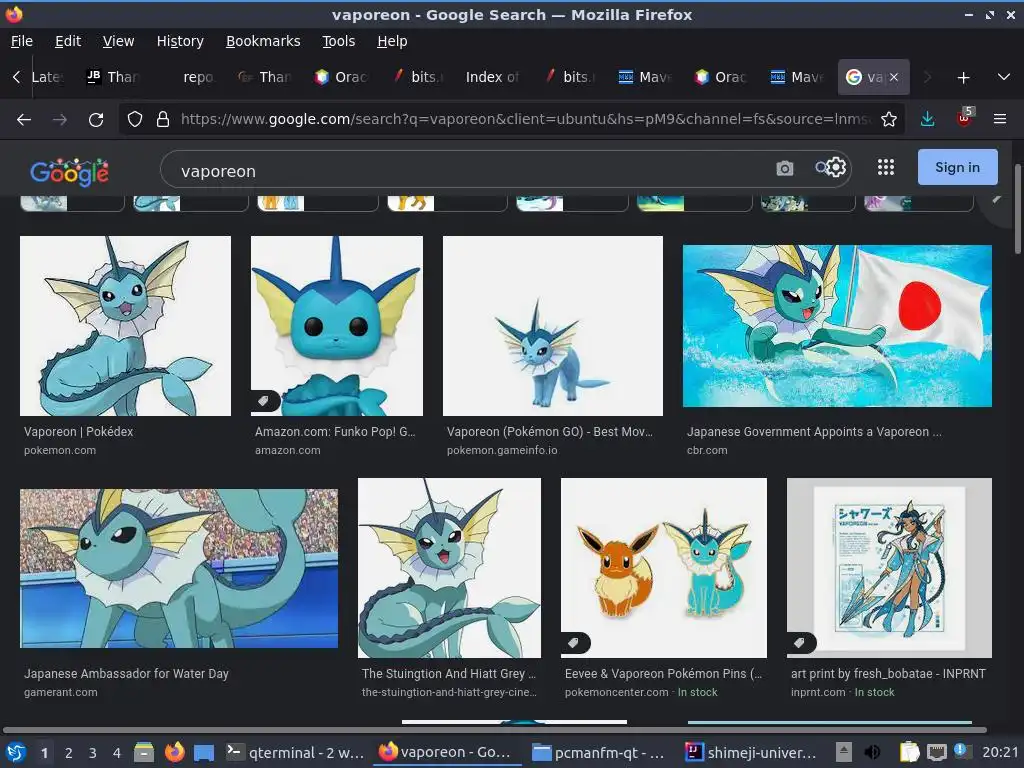
Task: Open The Stuingtion And Hiatt Grey image
Action: [449, 568]
